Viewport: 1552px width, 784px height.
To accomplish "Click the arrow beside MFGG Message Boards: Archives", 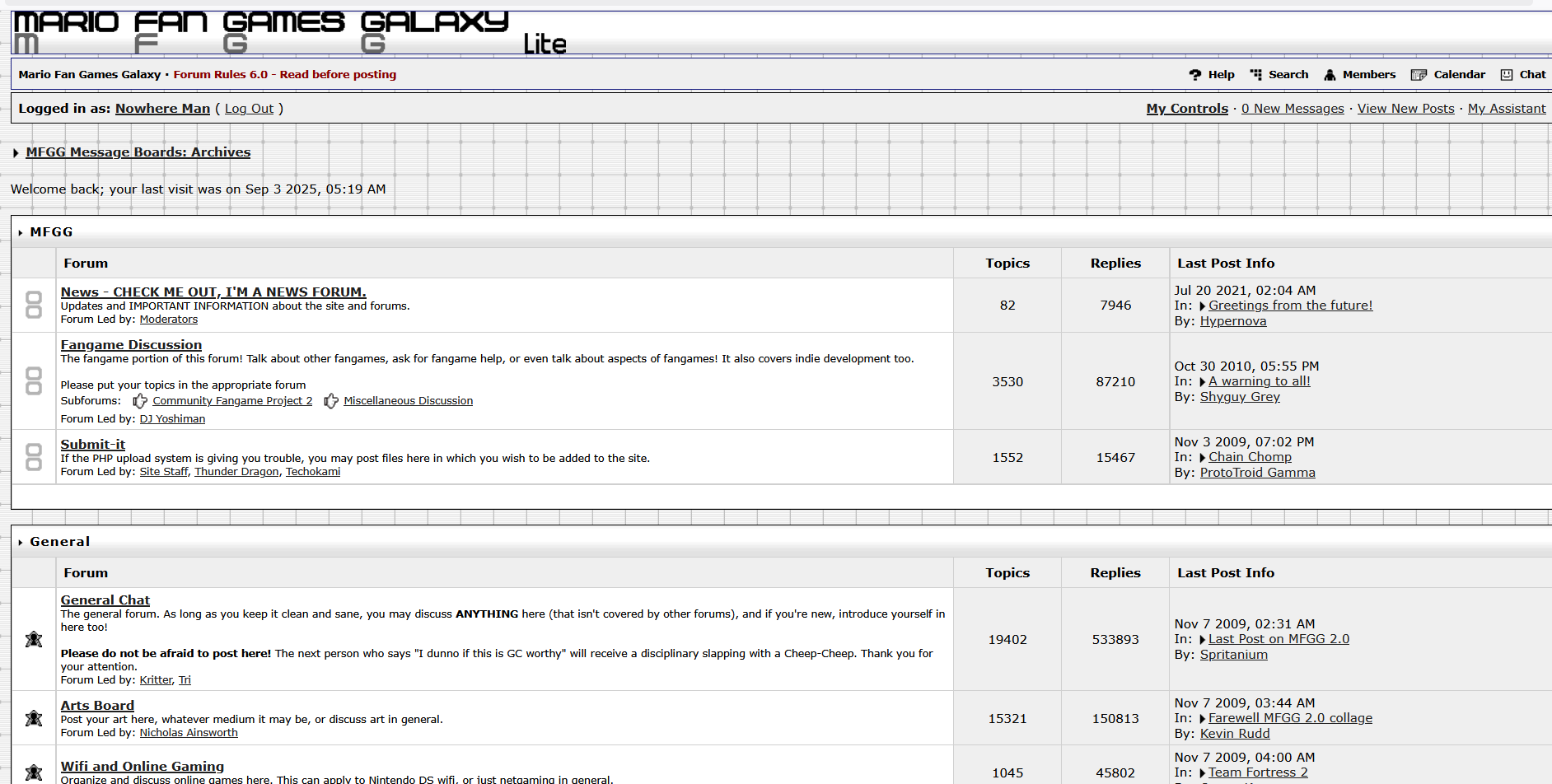I will [x=16, y=153].
